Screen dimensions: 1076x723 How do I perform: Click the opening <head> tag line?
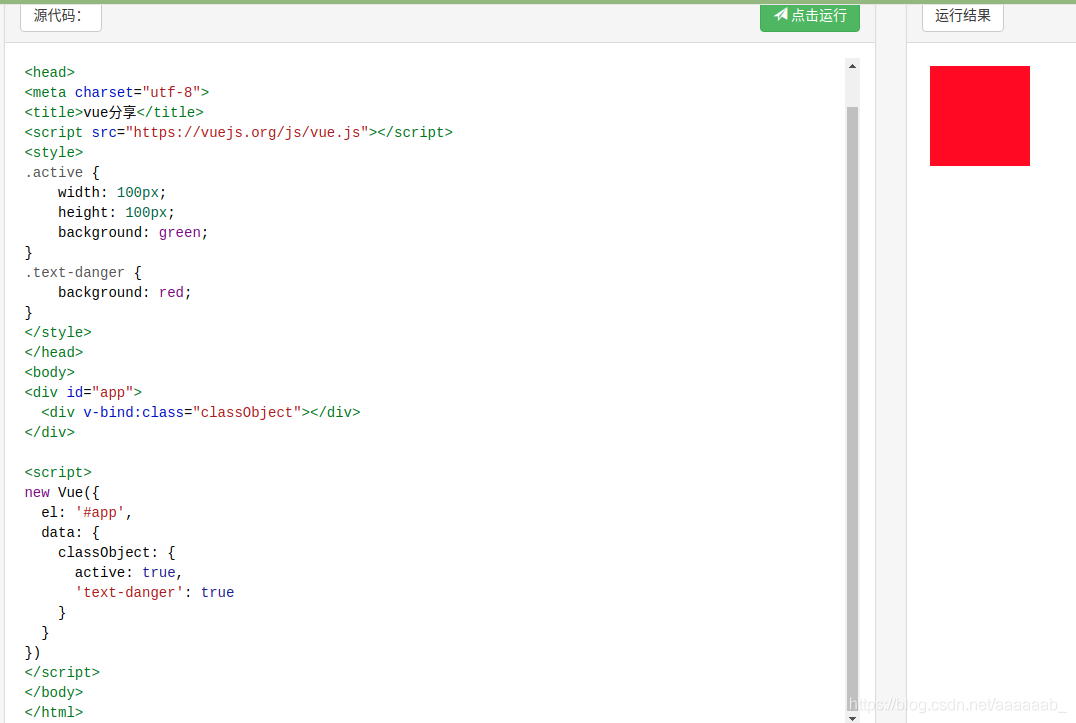tap(49, 73)
